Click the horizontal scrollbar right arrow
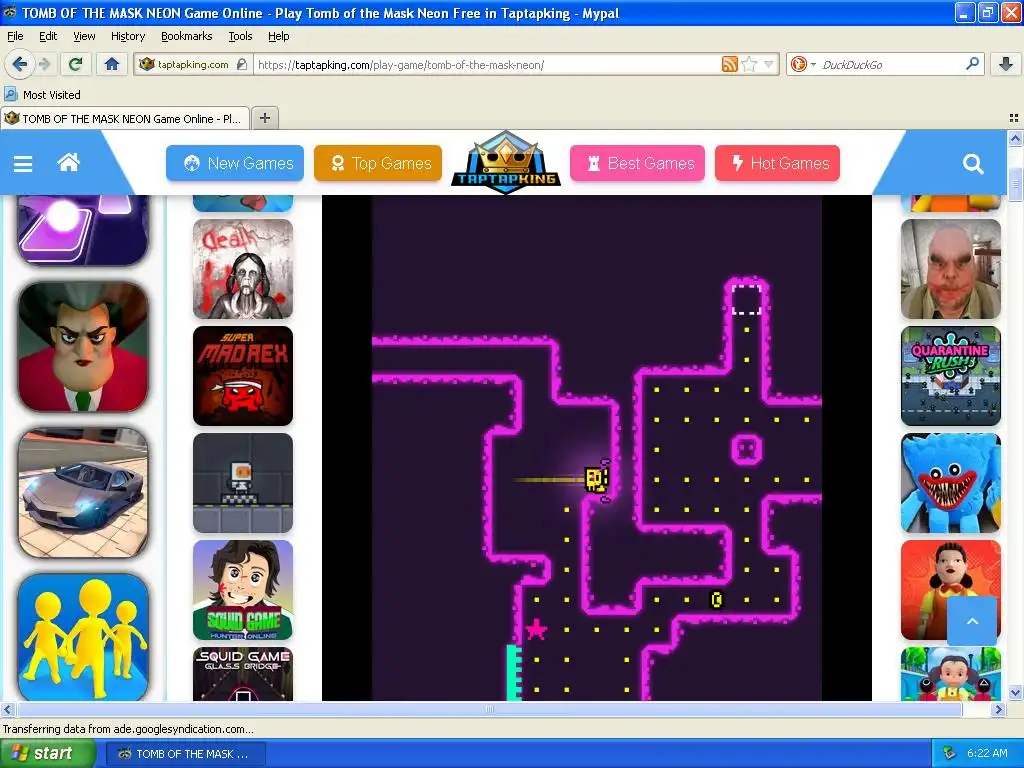 999,709
